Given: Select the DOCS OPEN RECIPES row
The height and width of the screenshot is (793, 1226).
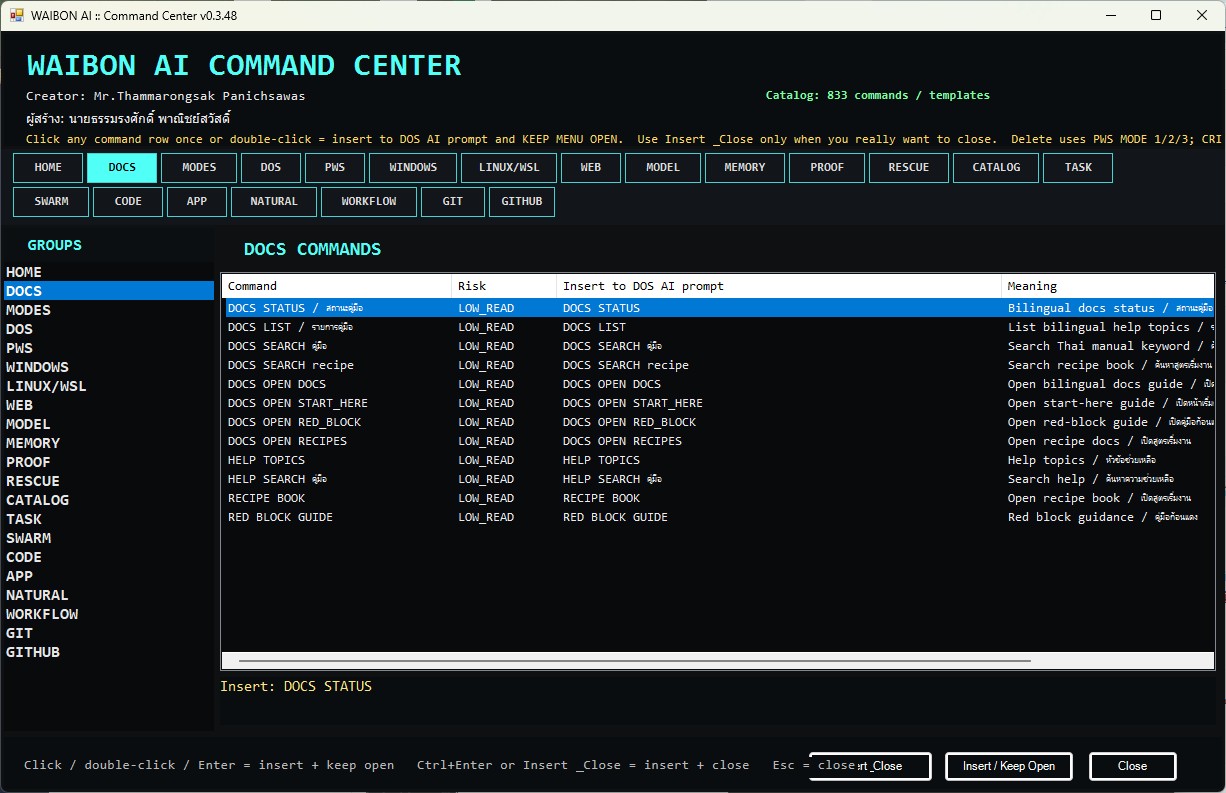Looking at the screenshot, I should point(718,441).
